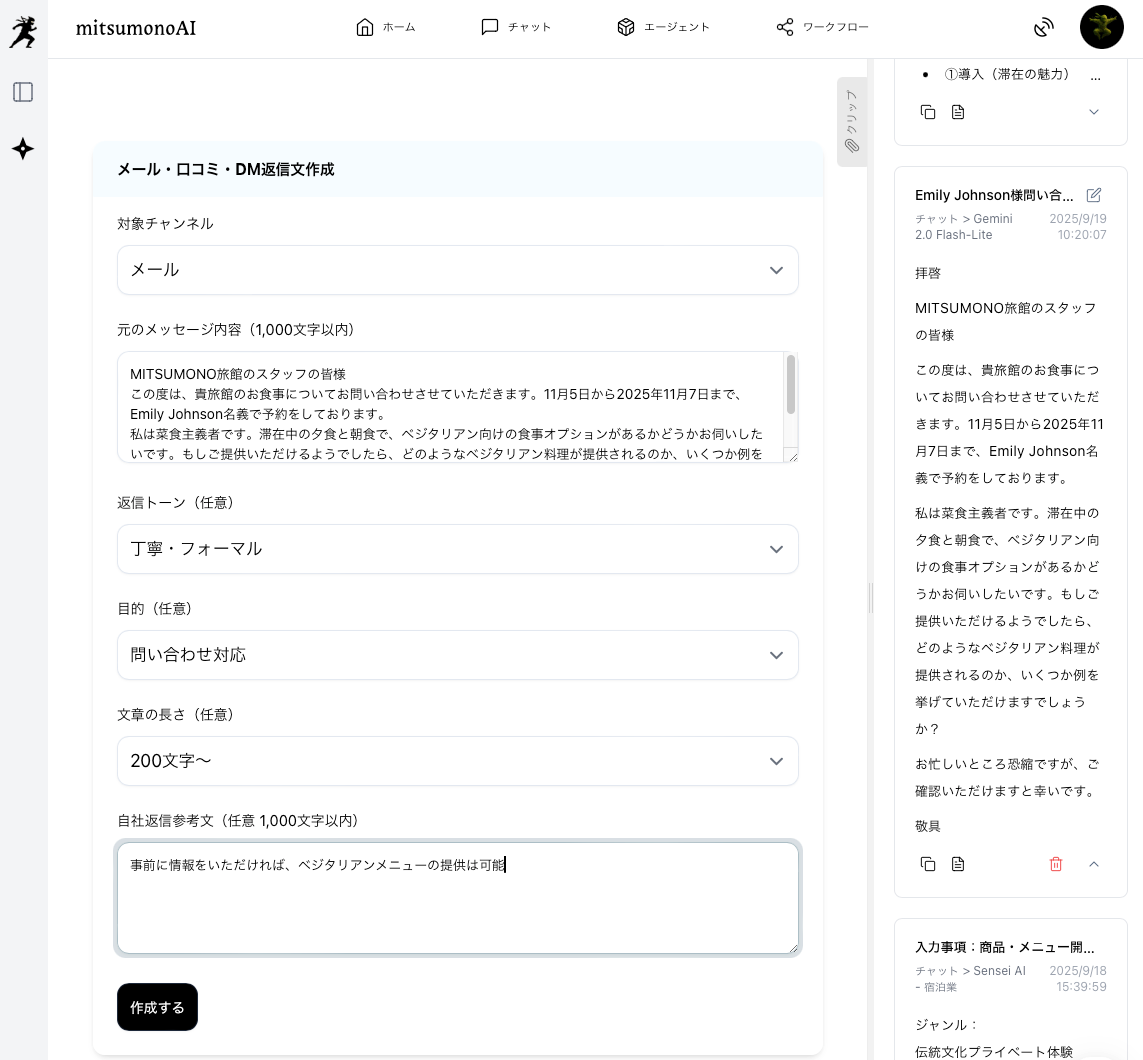Click the ninja logo icon at top left
The width and height of the screenshot is (1143, 1060).
tap(22, 30)
